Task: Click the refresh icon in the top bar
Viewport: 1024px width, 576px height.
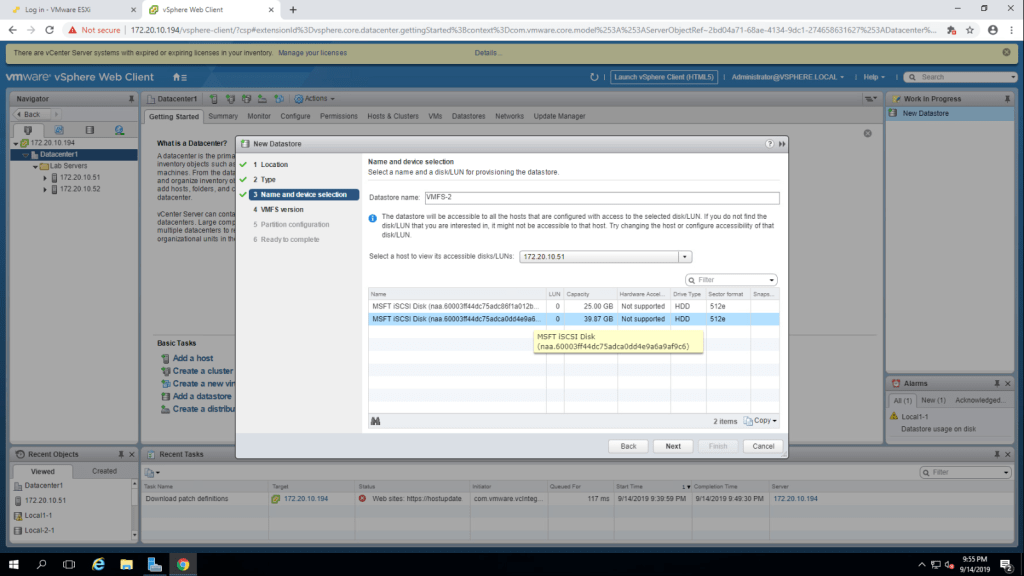Action: pos(595,77)
